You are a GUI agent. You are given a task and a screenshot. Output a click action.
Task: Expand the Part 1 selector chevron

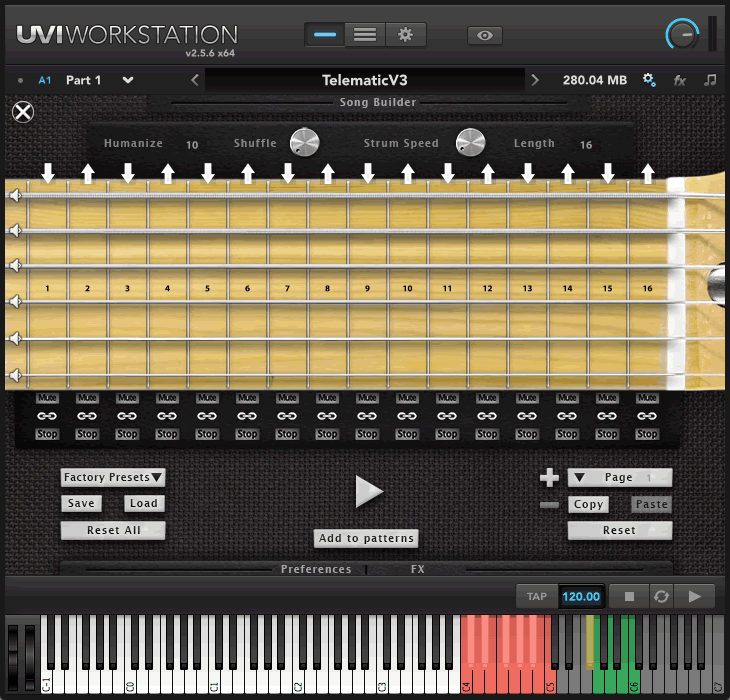[127, 80]
